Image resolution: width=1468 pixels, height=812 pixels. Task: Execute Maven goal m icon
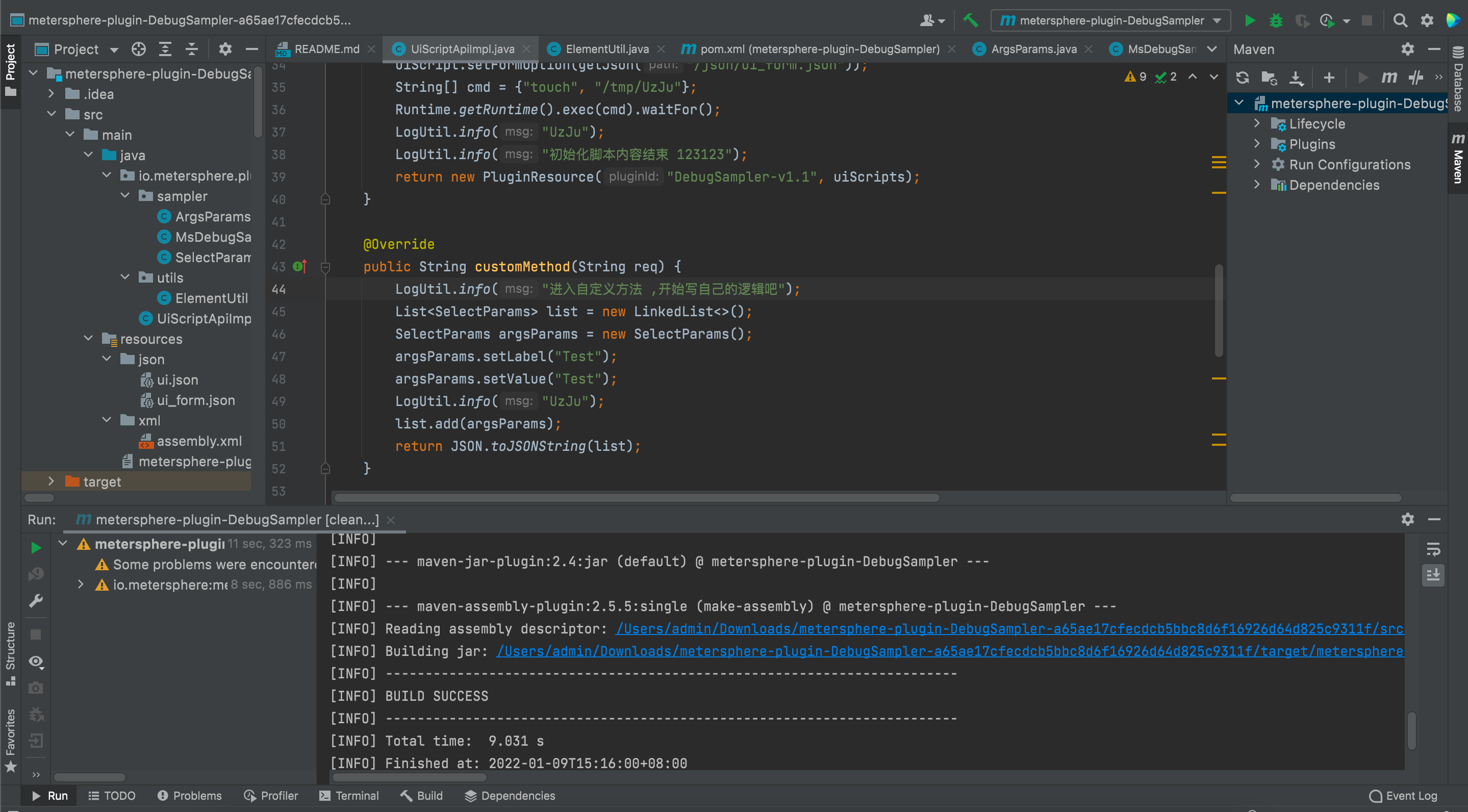tap(1389, 78)
